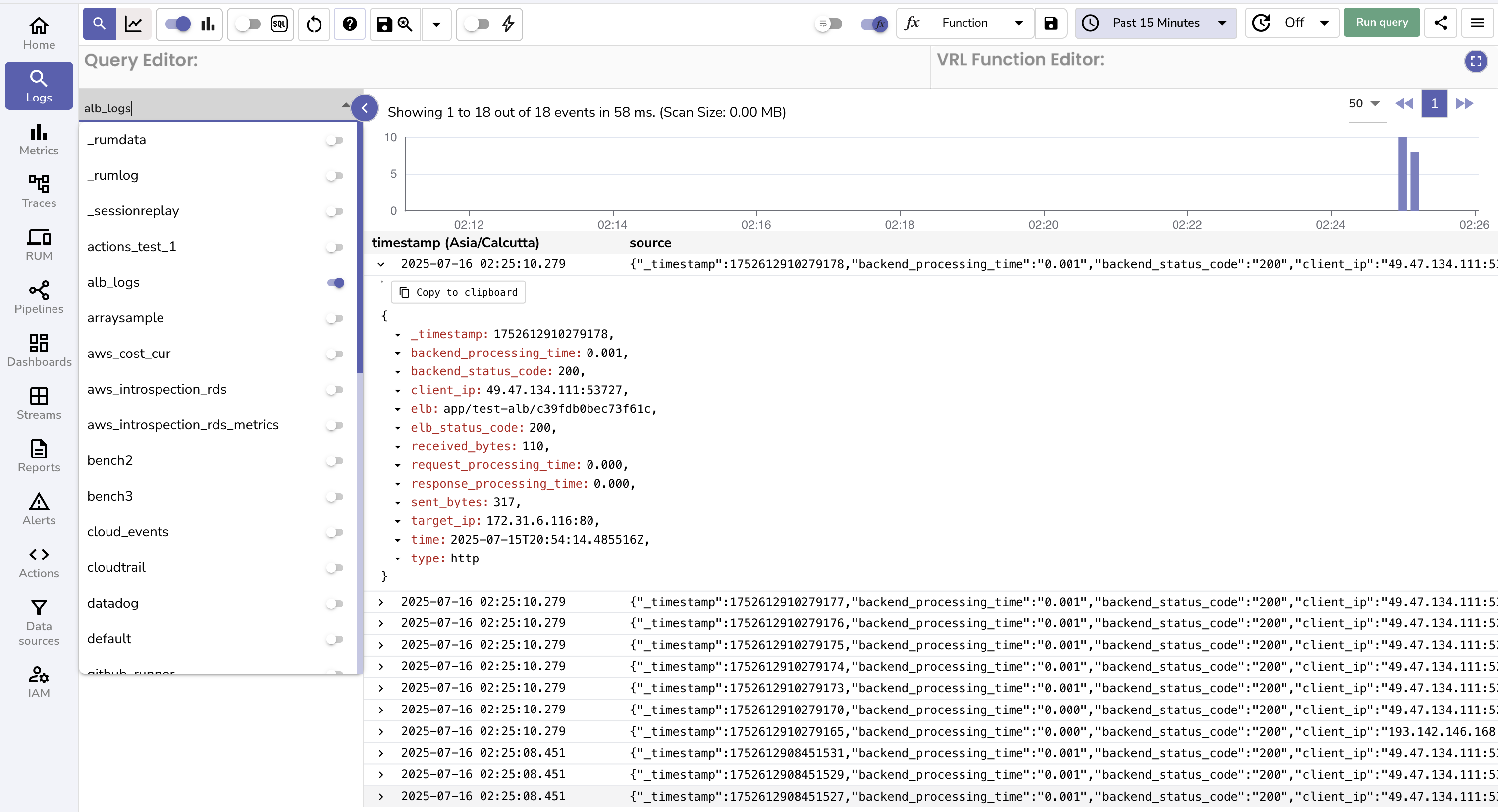The height and width of the screenshot is (812, 1498).
Task: Select the Traces section from sidebar
Action: pos(38,192)
